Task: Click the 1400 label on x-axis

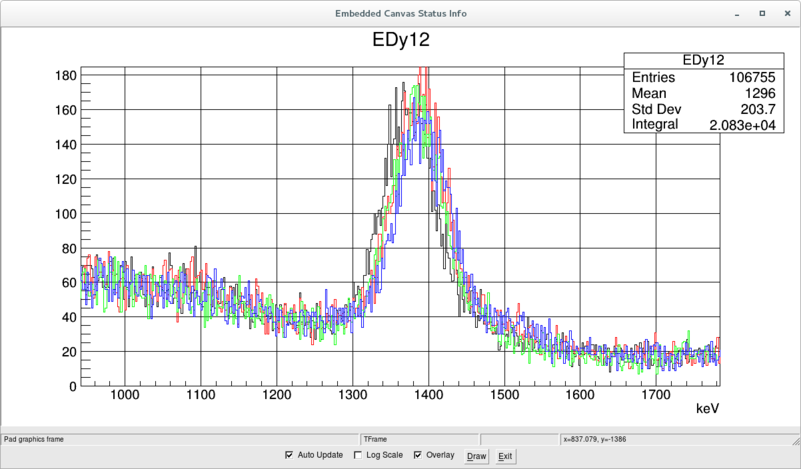Action: click(427, 395)
